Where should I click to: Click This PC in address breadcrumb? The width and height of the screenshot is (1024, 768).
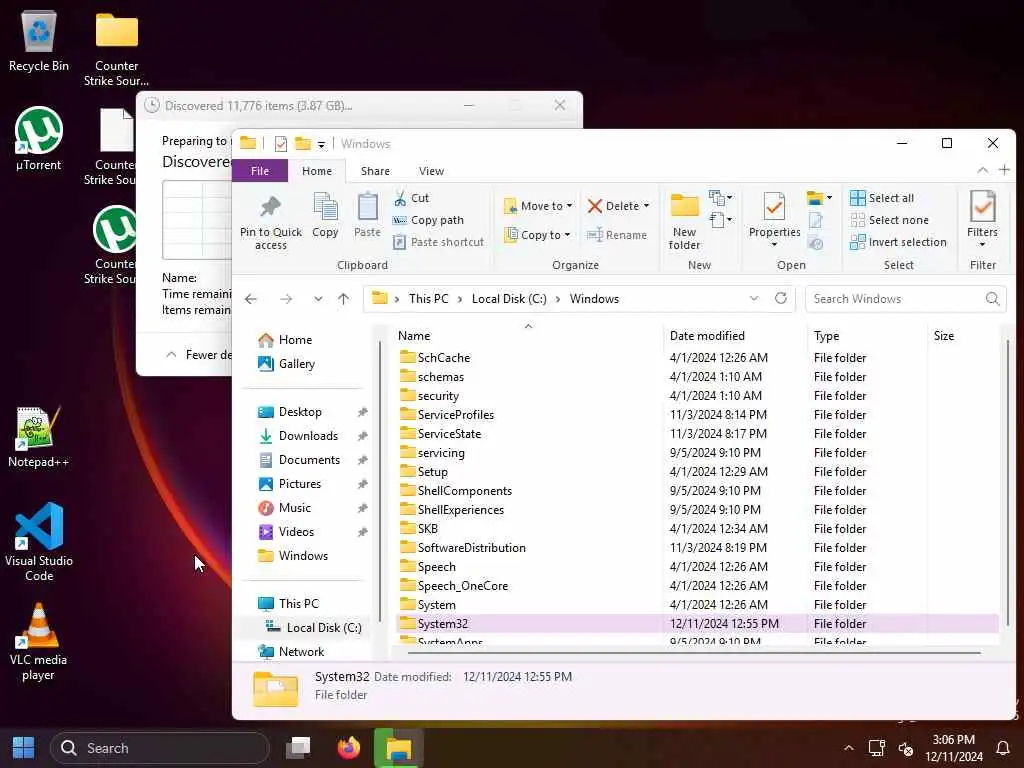[x=428, y=298]
